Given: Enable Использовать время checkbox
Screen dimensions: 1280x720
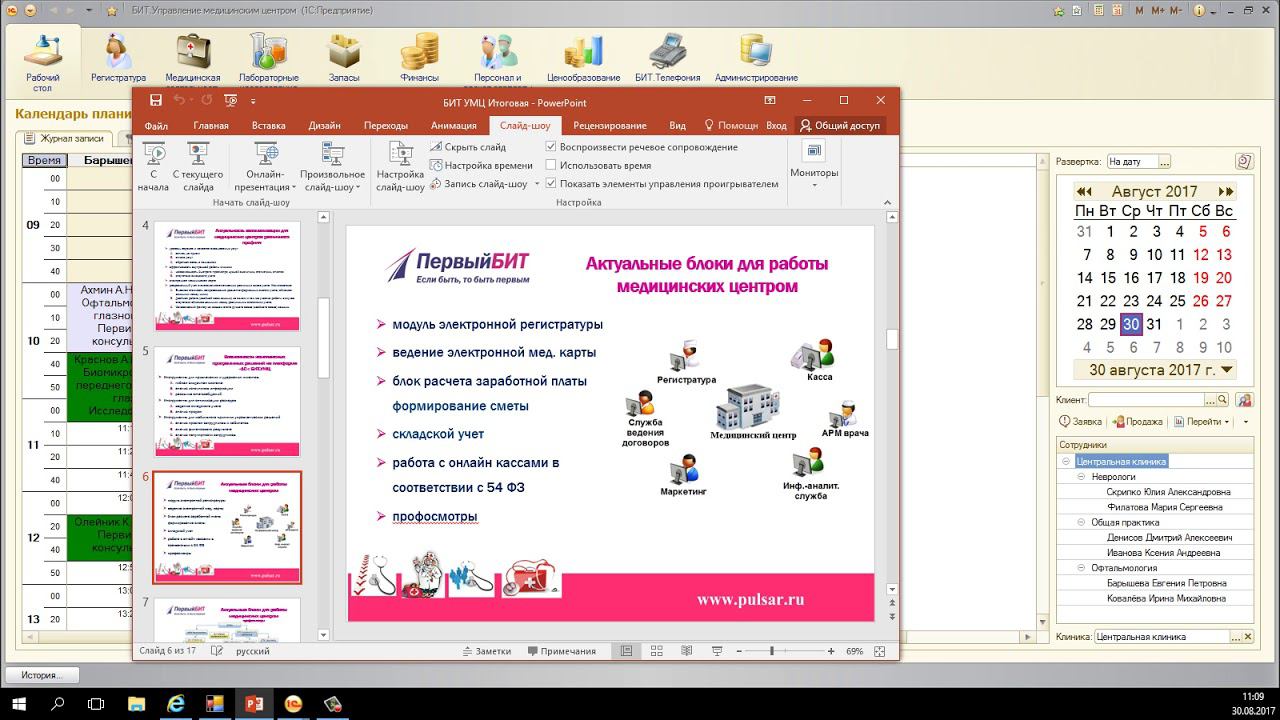Looking at the screenshot, I should [551, 166].
